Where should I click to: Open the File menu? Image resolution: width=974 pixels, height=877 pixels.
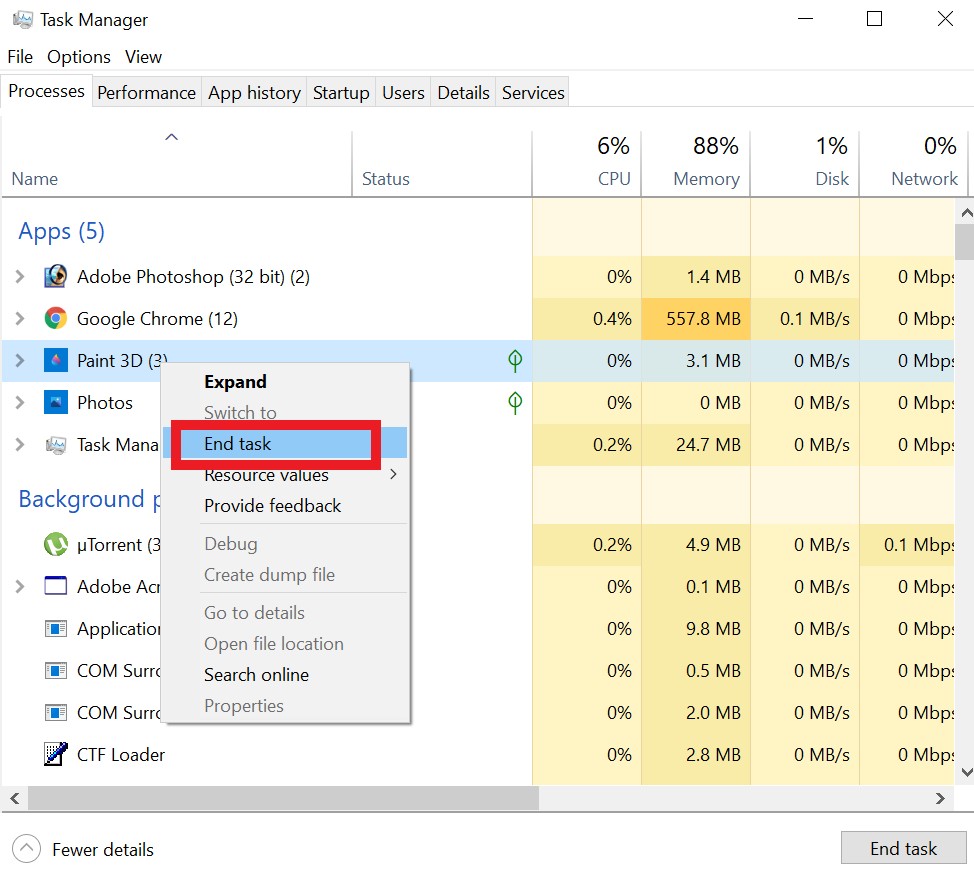(20, 57)
